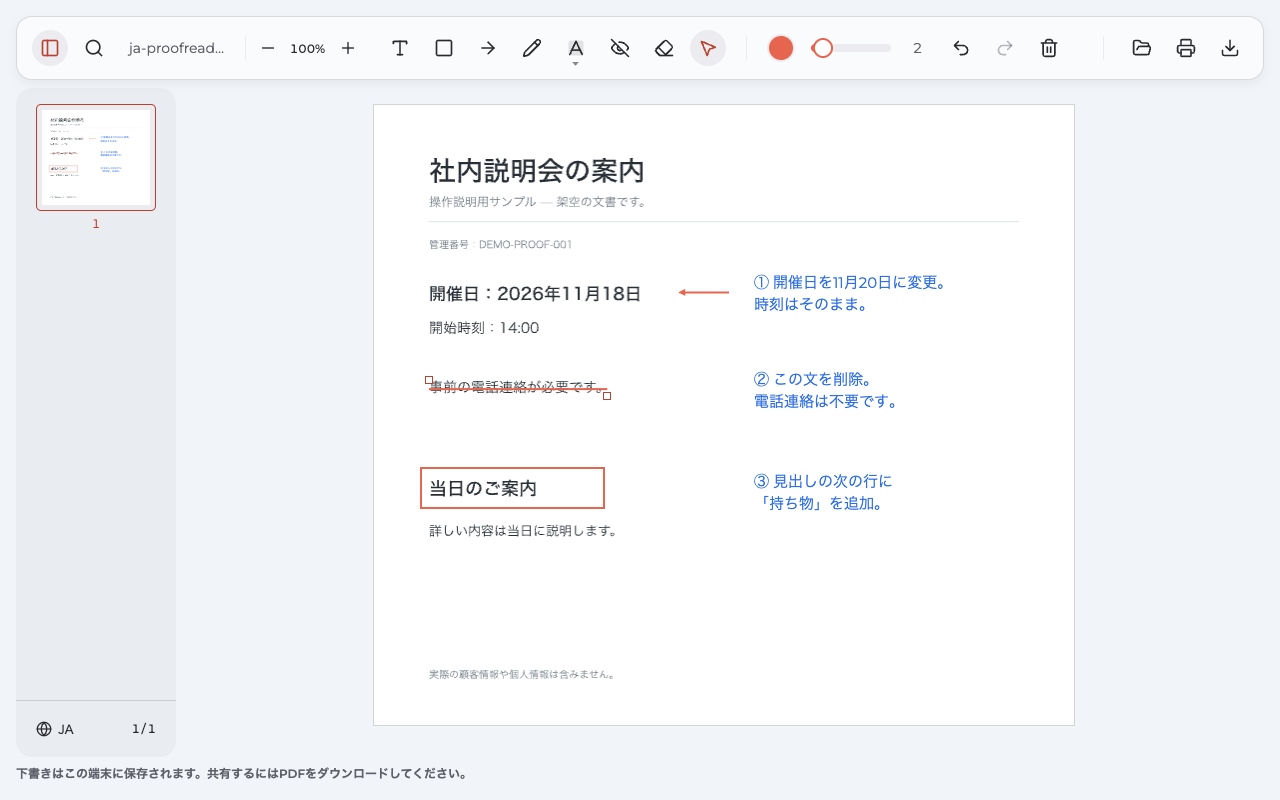Zoom in with the plus button

pos(348,48)
